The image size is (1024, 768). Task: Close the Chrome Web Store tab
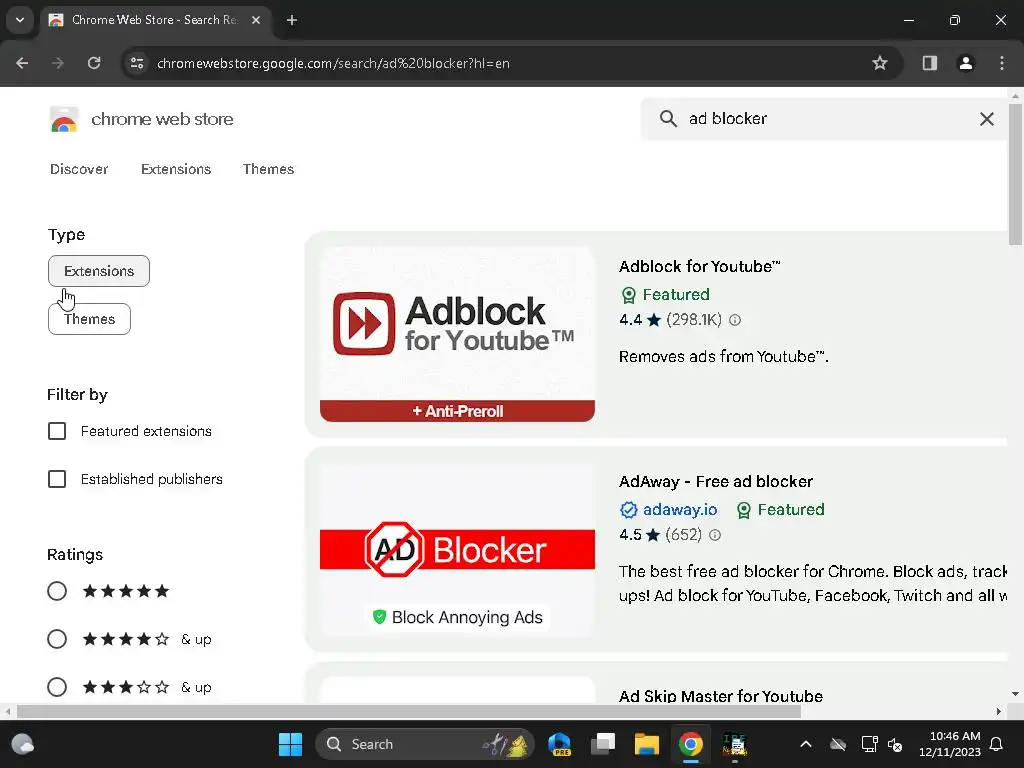256,20
